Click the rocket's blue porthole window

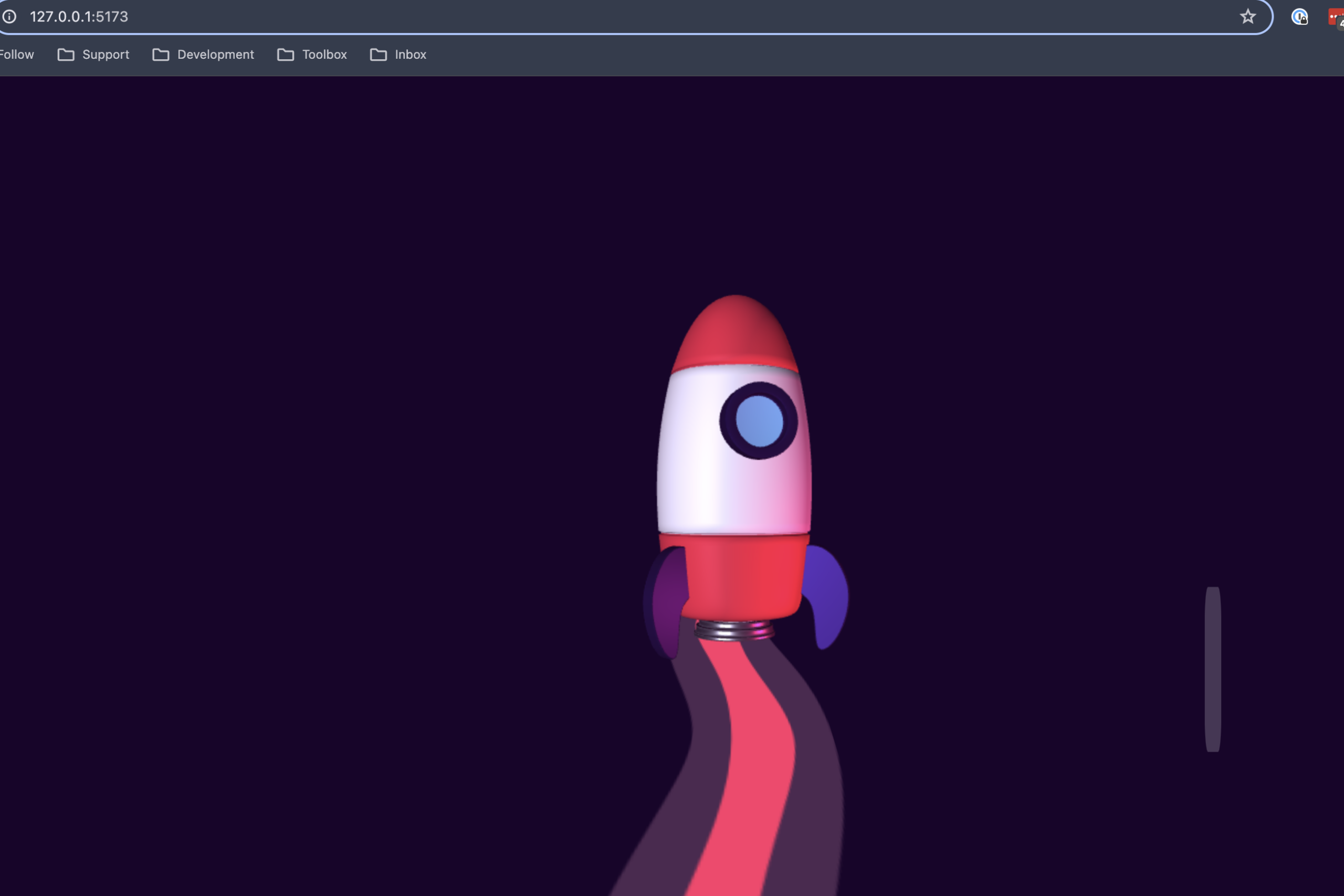759,421
